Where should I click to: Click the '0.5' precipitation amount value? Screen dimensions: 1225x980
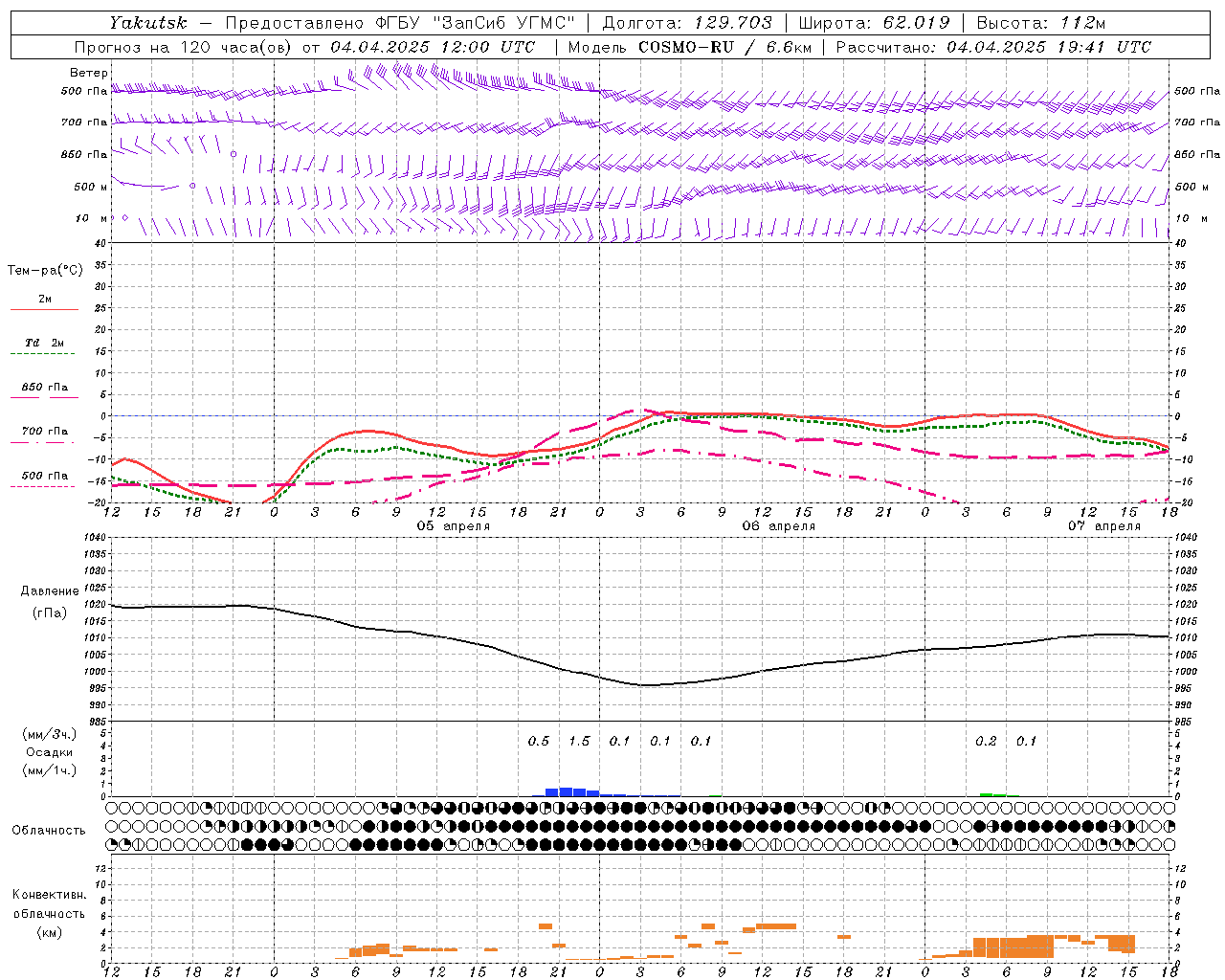tap(539, 741)
